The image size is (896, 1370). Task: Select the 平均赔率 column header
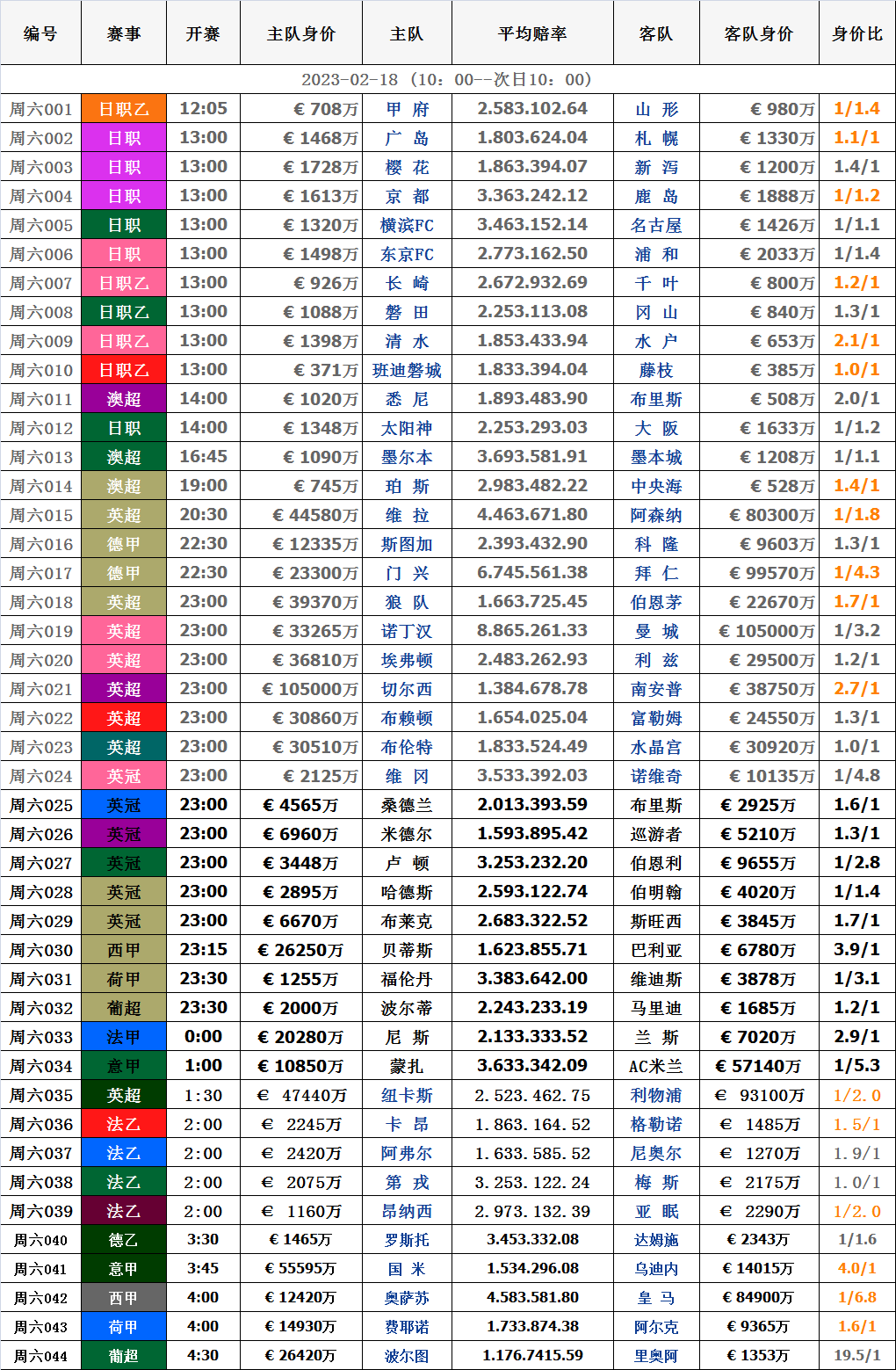[532, 33]
